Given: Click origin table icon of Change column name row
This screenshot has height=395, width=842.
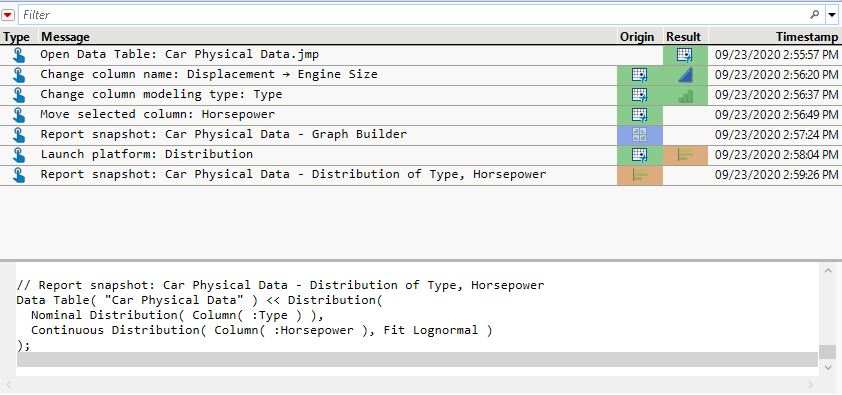Looking at the screenshot, I should [640, 75].
